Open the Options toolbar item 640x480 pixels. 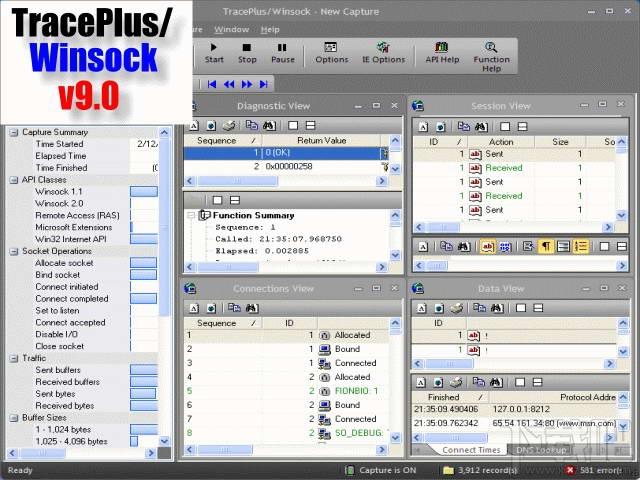coord(331,53)
